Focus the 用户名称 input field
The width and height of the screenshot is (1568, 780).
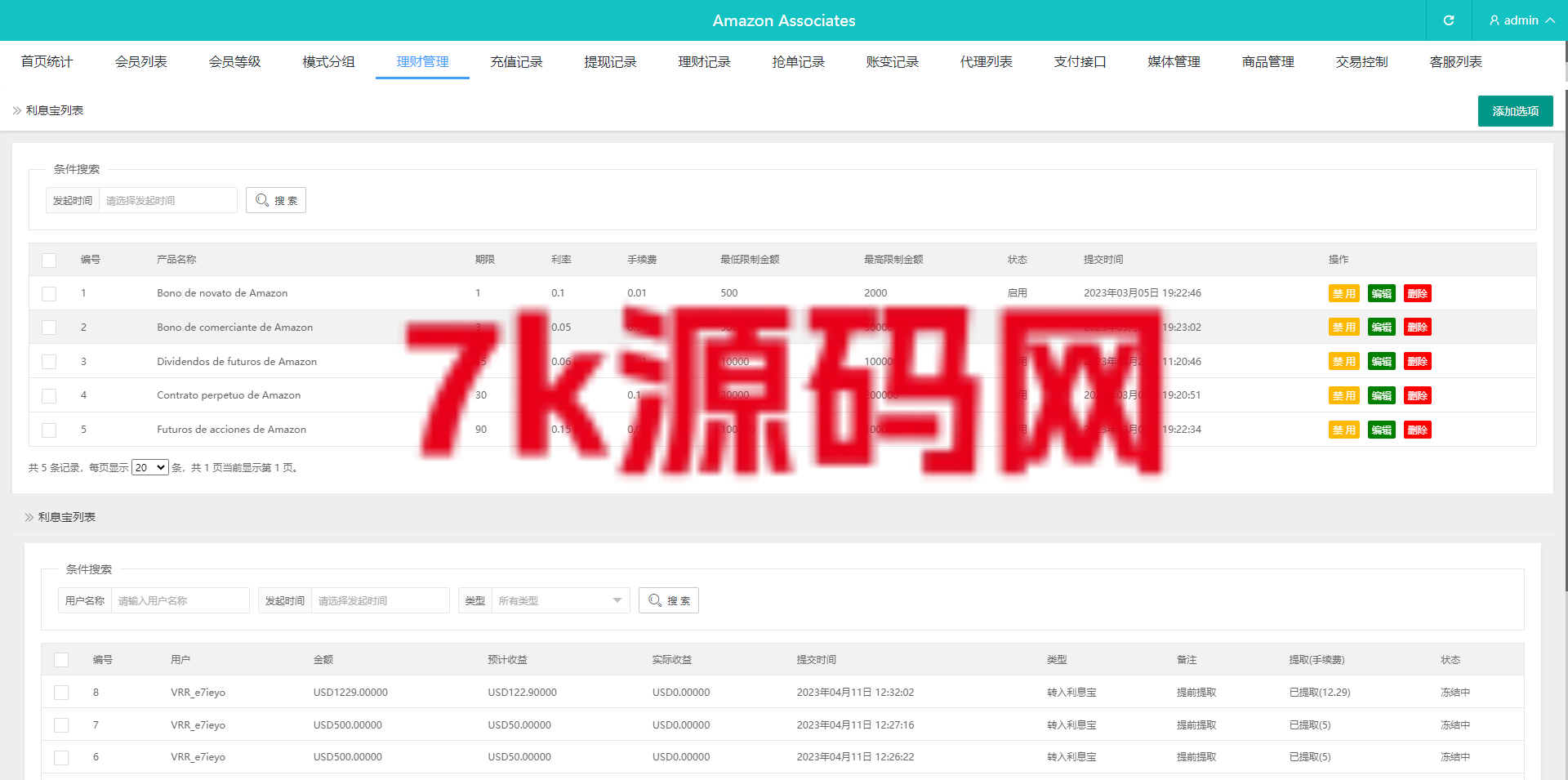pyautogui.click(x=180, y=600)
